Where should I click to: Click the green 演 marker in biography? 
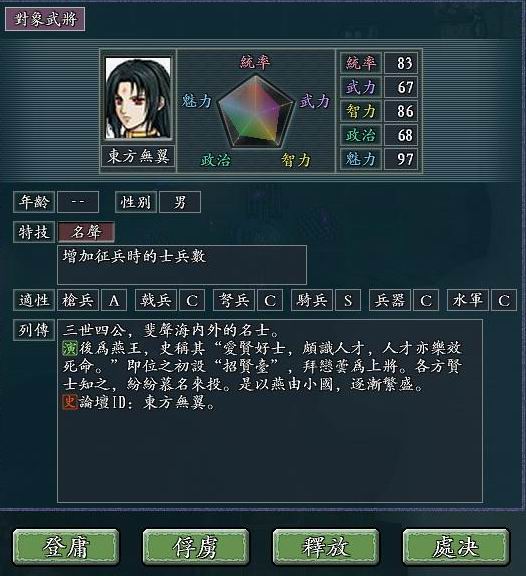(x=69, y=348)
